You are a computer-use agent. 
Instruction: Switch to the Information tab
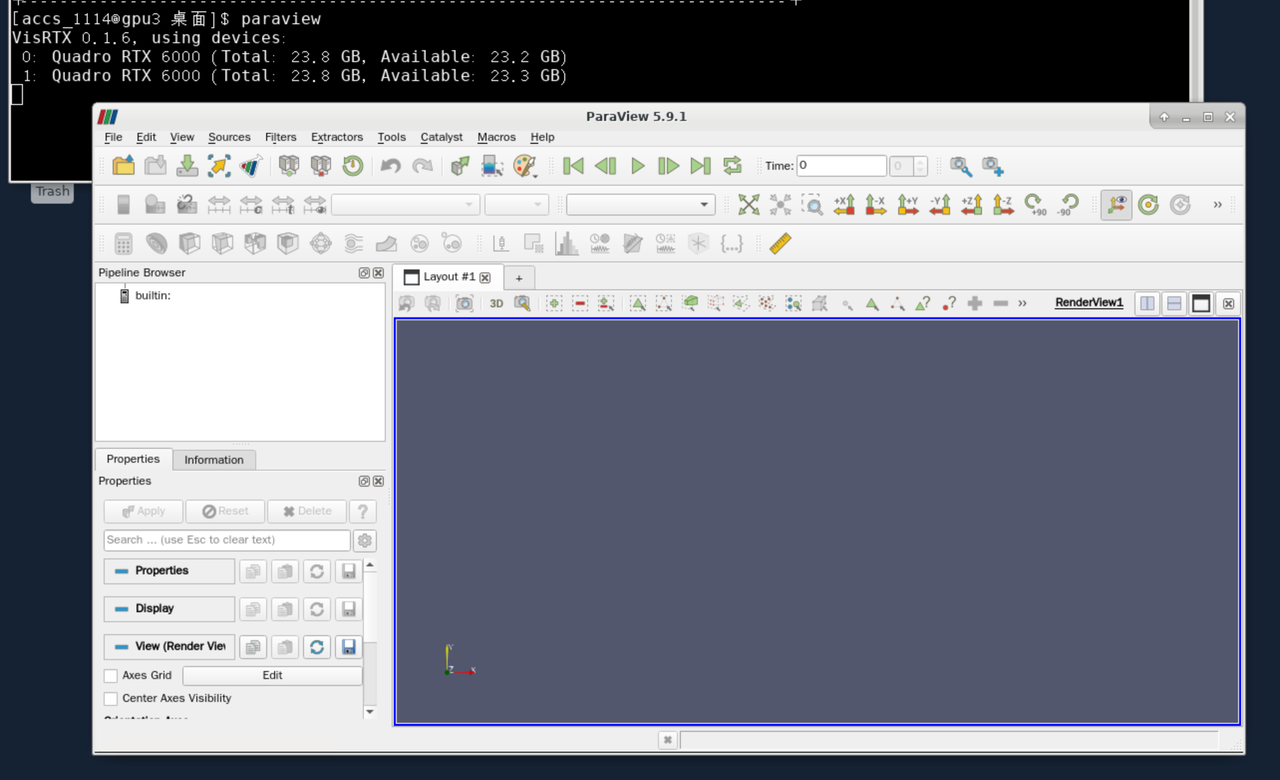[213, 460]
